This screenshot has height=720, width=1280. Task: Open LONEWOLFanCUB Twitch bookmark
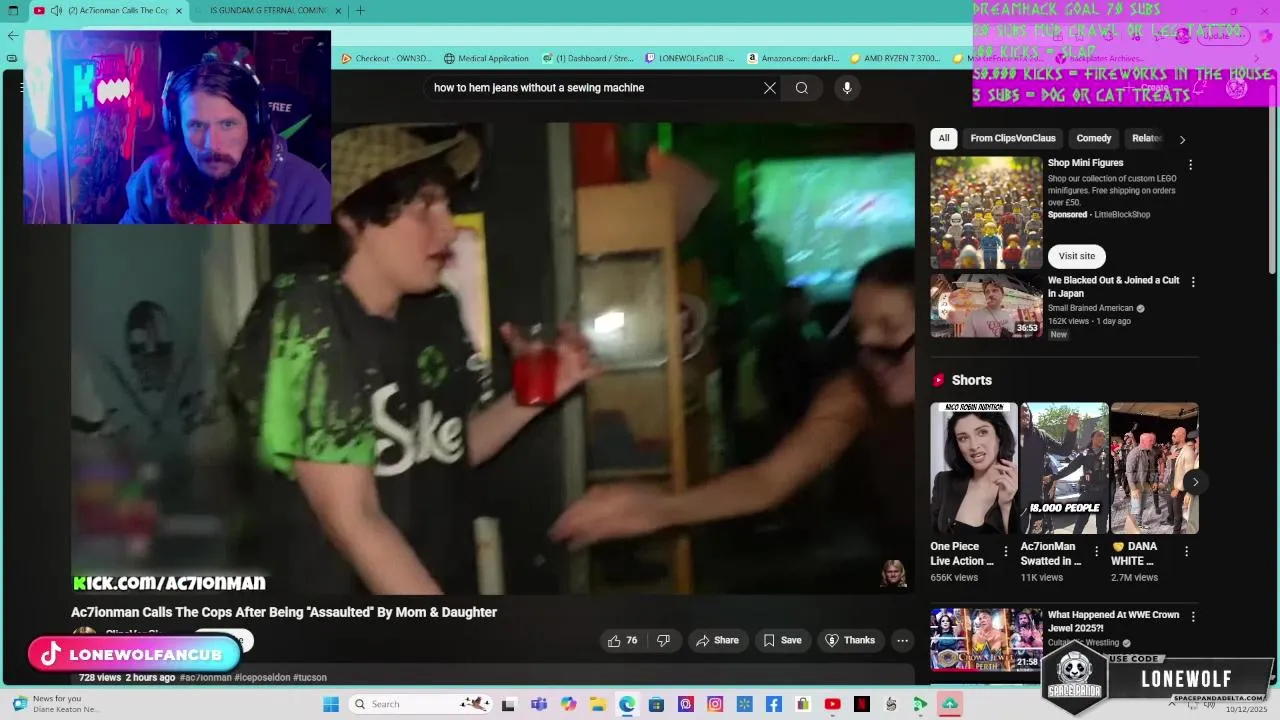tap(690, 58)
